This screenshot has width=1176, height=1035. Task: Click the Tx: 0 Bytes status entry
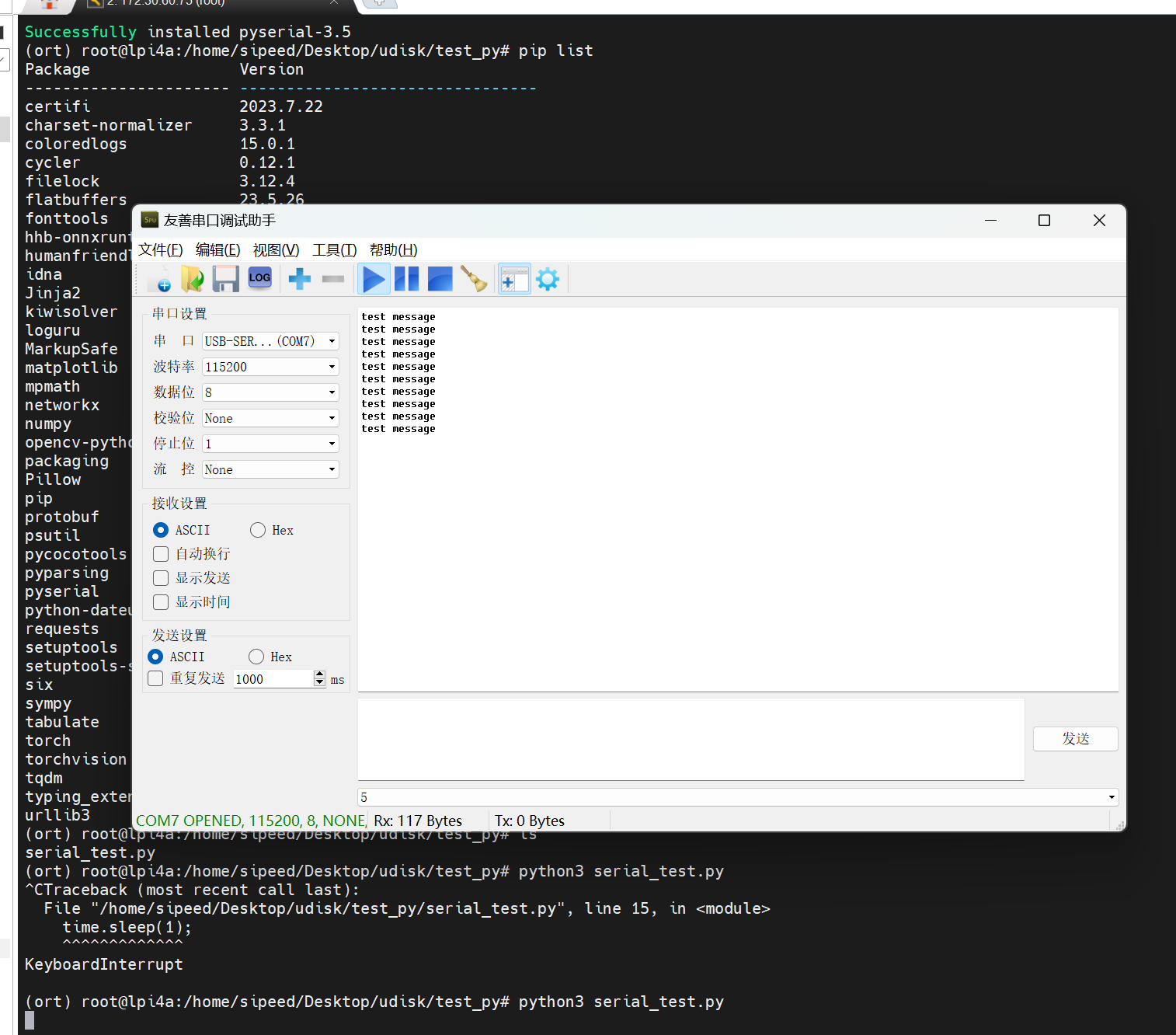tap(530, 821)
